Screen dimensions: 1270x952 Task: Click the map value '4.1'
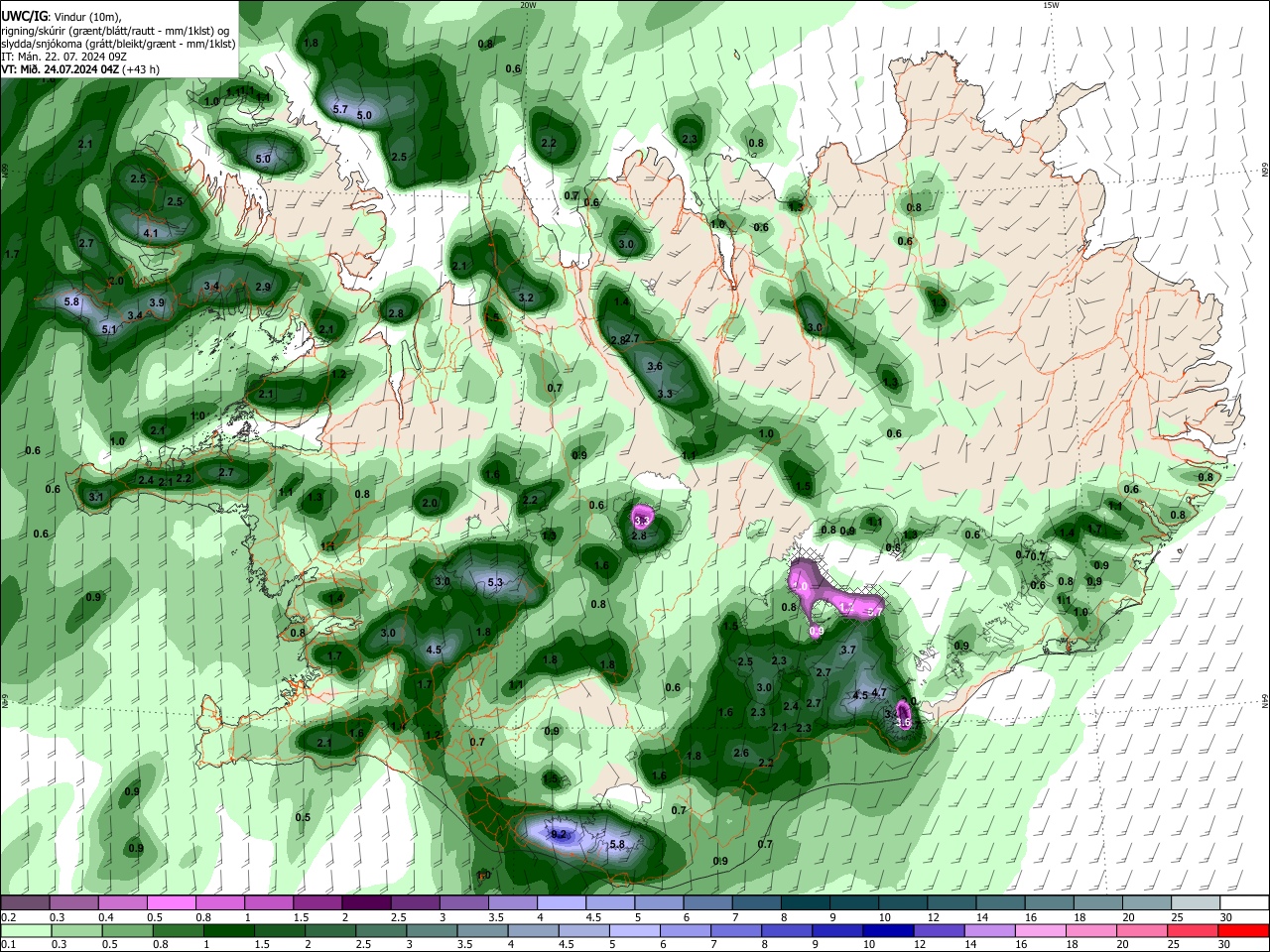coord(151,234)
